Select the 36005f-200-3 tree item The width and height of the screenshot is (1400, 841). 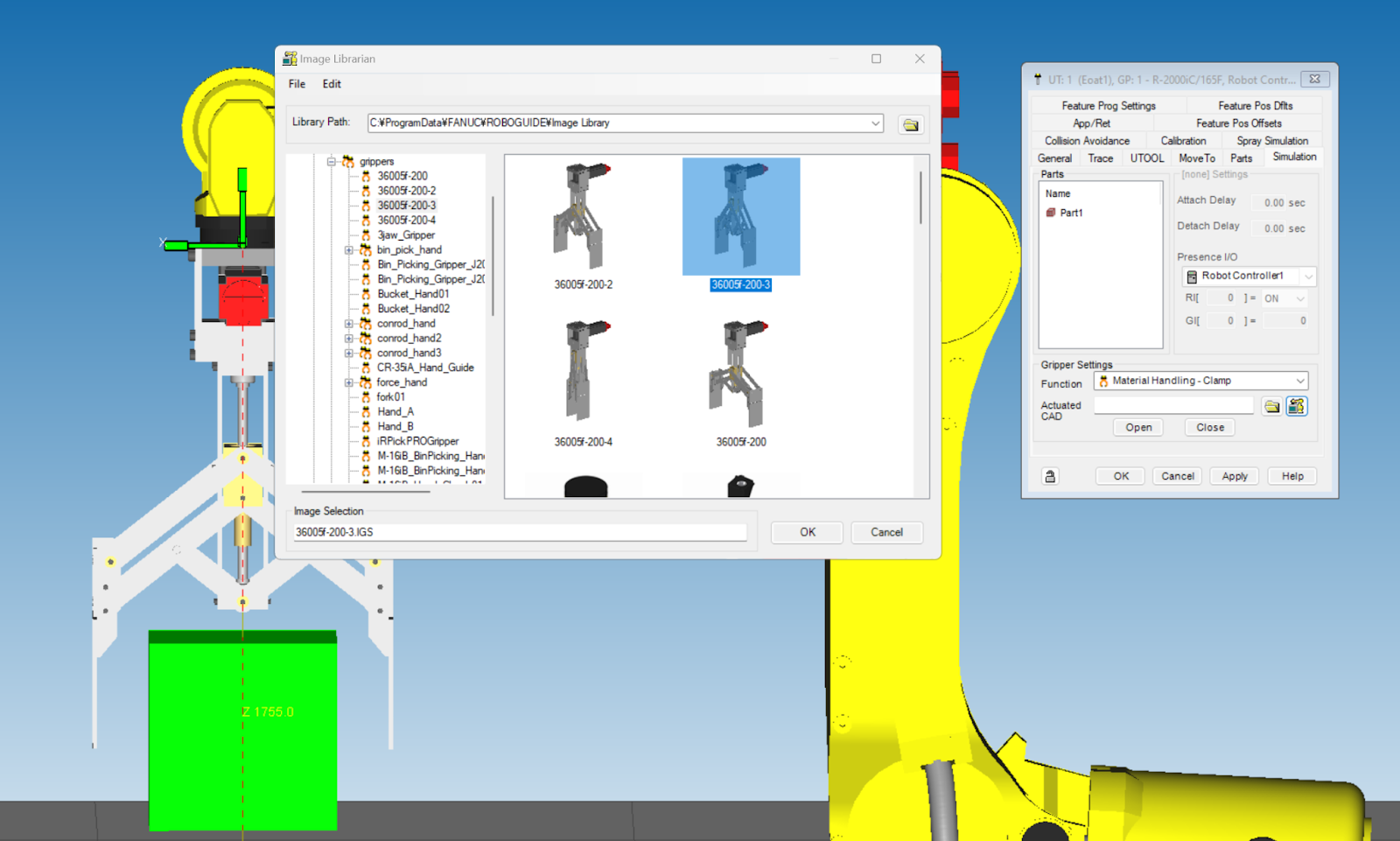(407, 206)
